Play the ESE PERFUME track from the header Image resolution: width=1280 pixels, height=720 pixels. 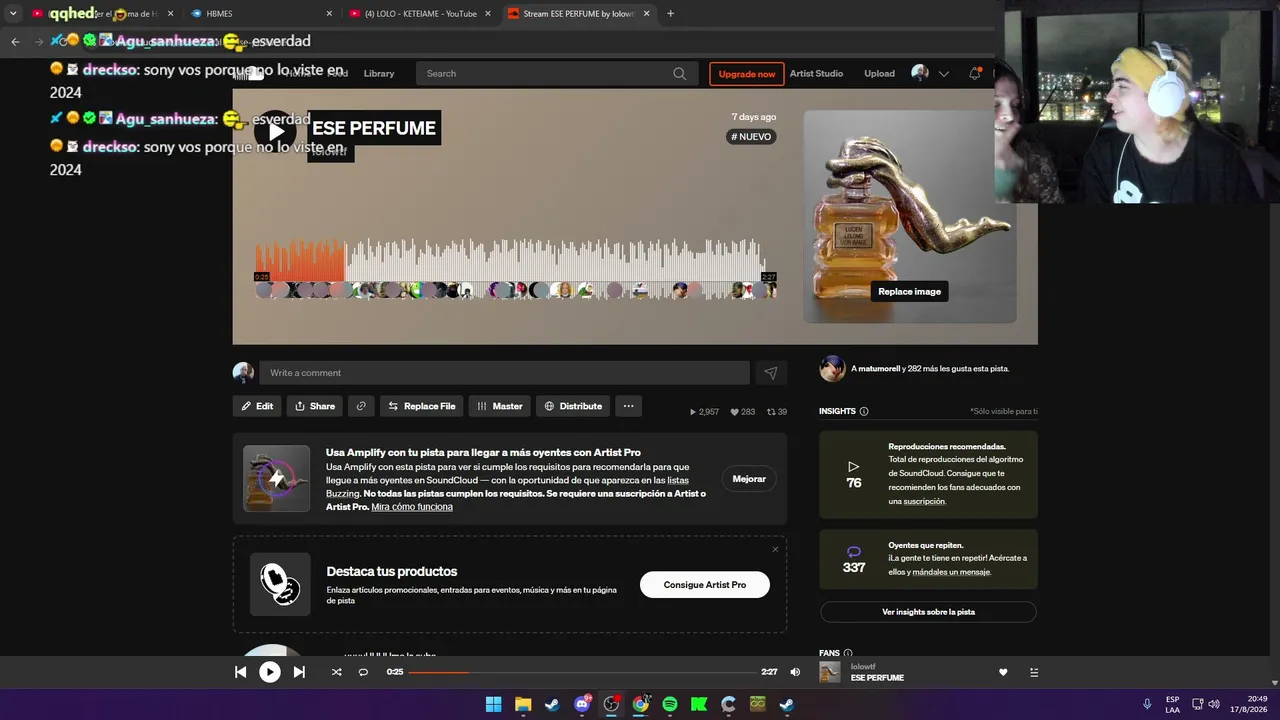[x=275, y=131]
